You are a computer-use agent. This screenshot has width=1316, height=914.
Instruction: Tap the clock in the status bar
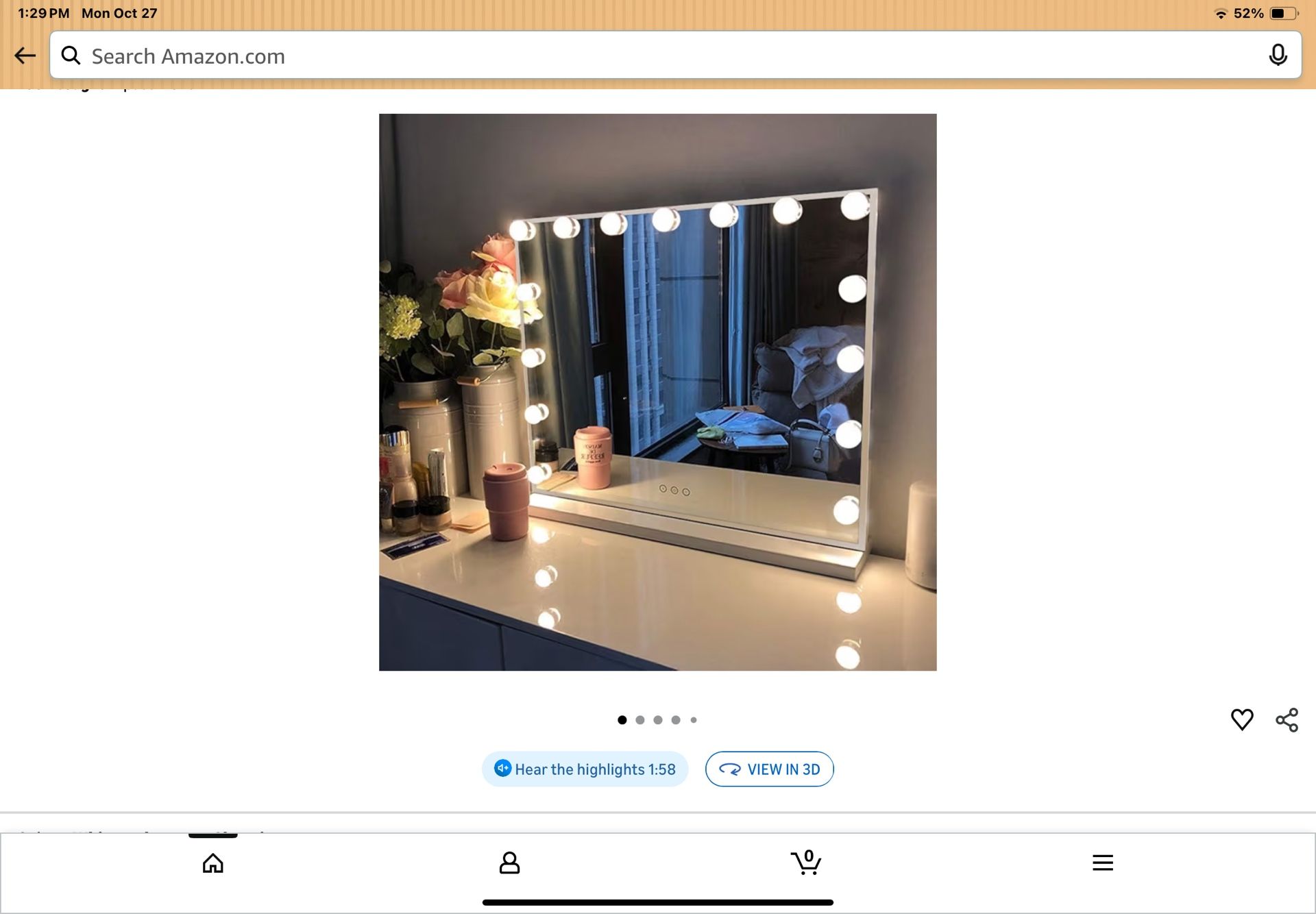click(35, 12)
